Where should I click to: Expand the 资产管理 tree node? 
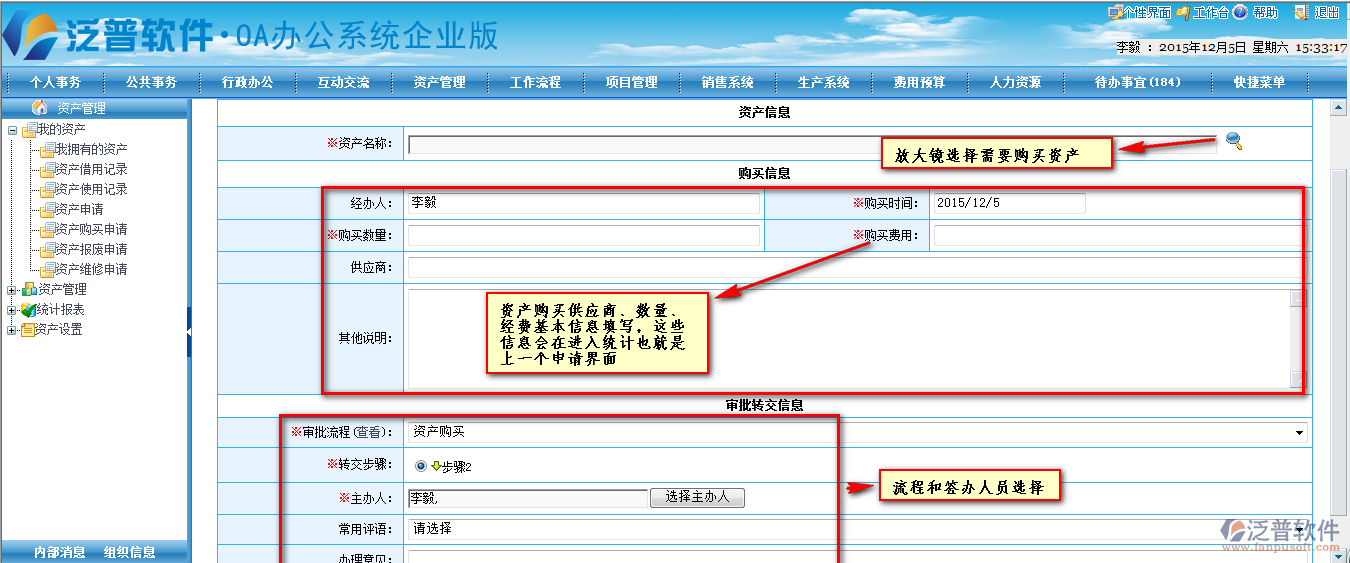point(12,290)
